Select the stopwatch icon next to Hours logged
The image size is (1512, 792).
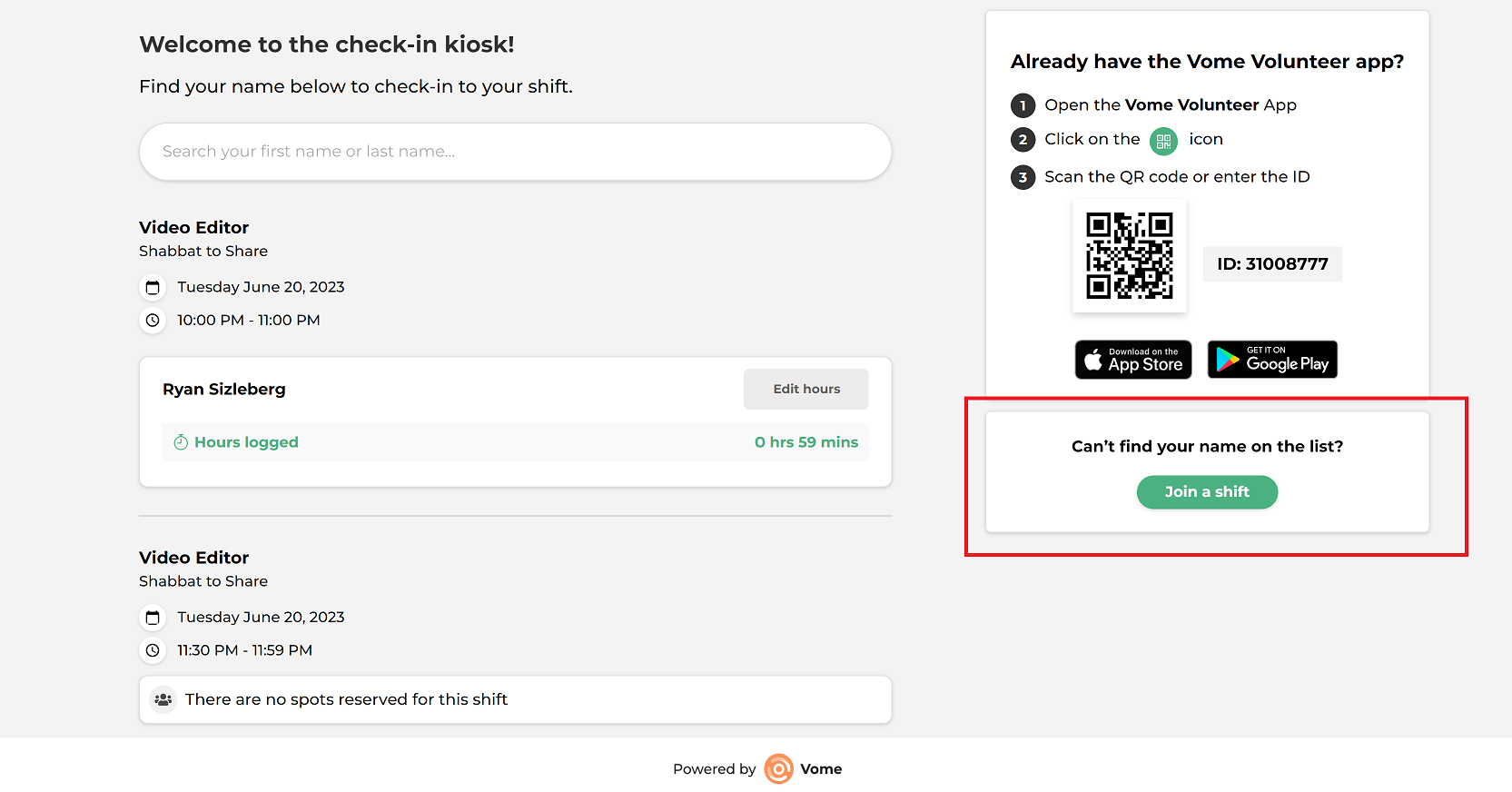(x=180, y=442)
